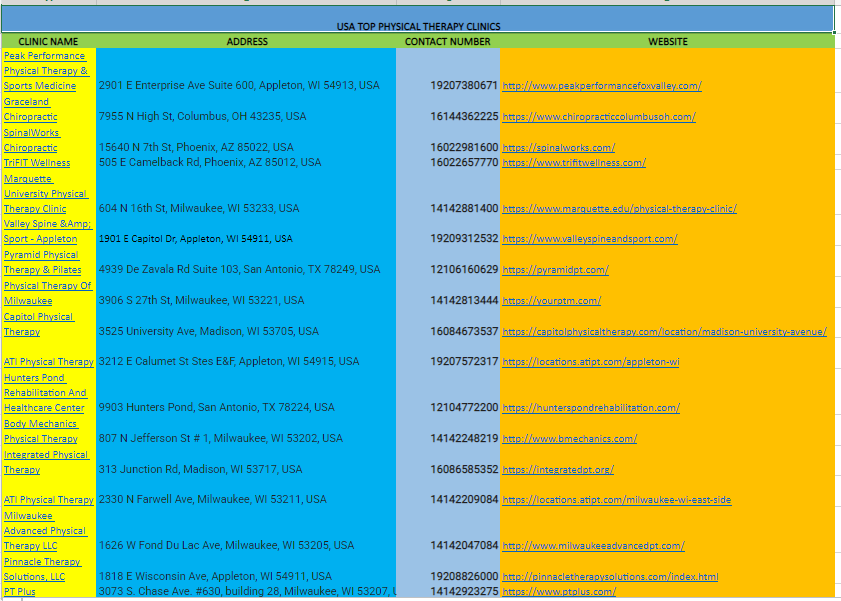Viewport: 841px width, 601px height.
Task: Open the PT Plus clinic link
Action: point(20,592)
